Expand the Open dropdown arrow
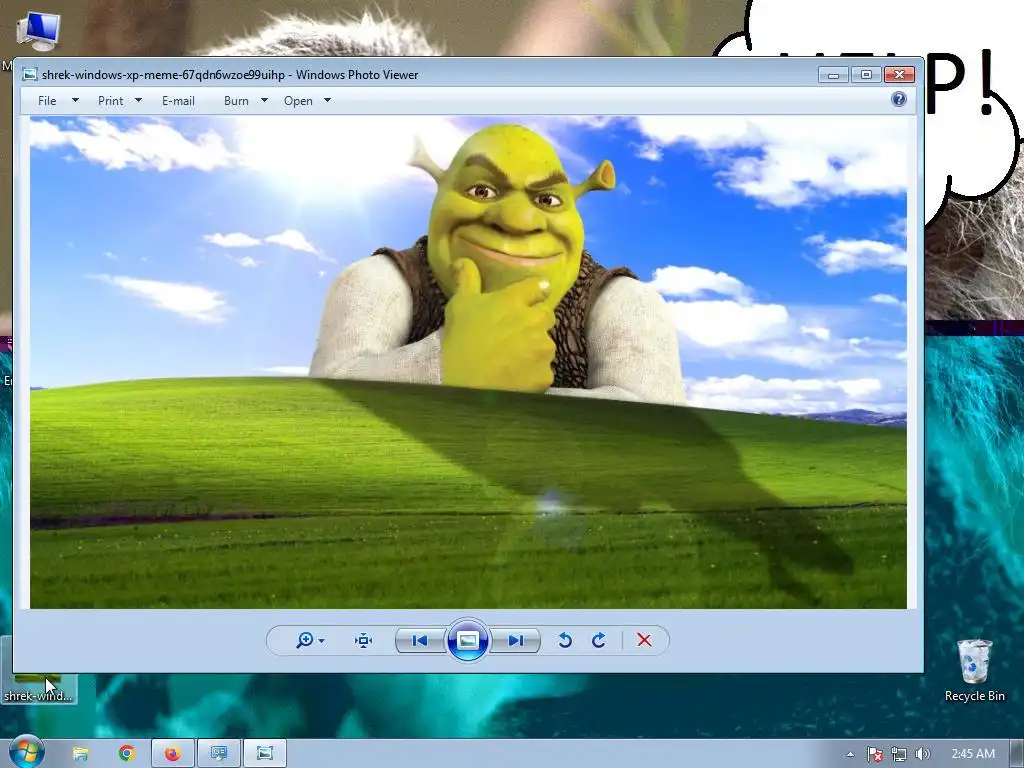1024x768 pixels. (328, 101)
